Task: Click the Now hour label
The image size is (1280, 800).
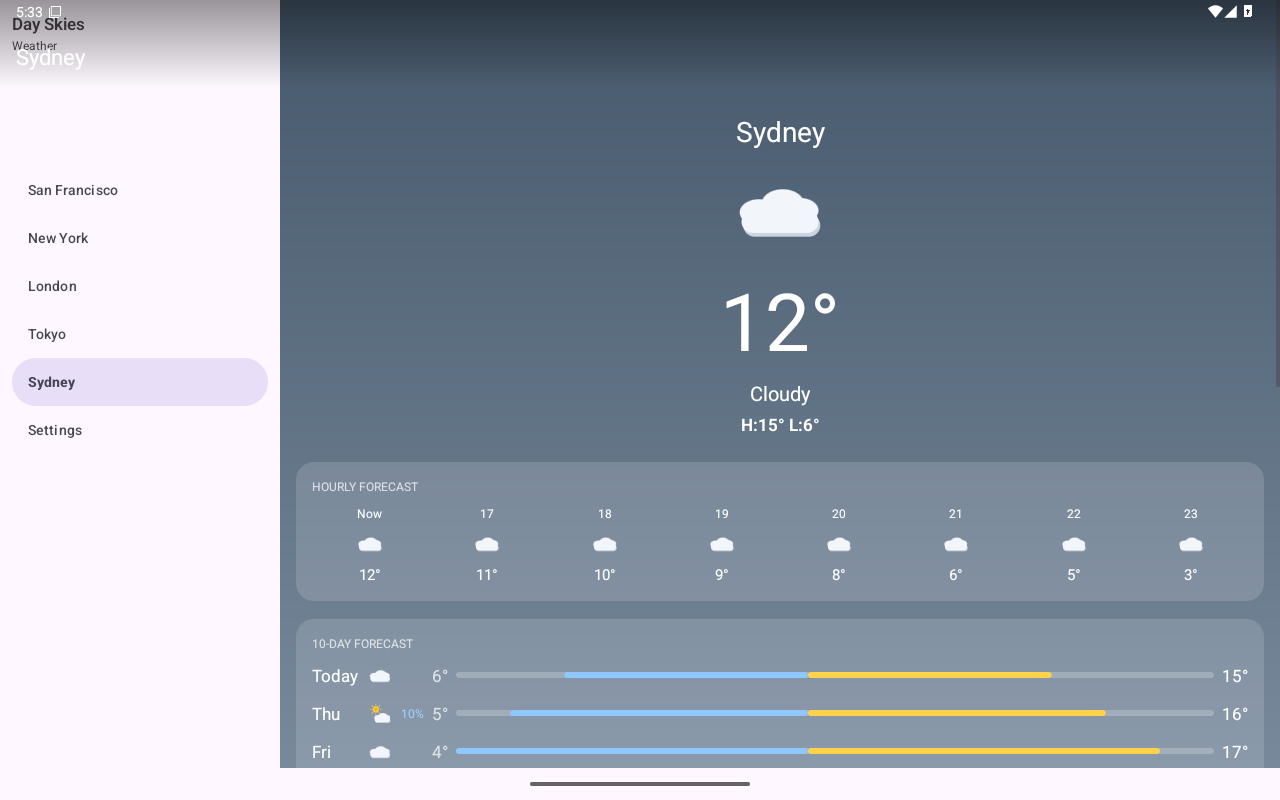Action: pyautogui.click(x=370, y=514)
